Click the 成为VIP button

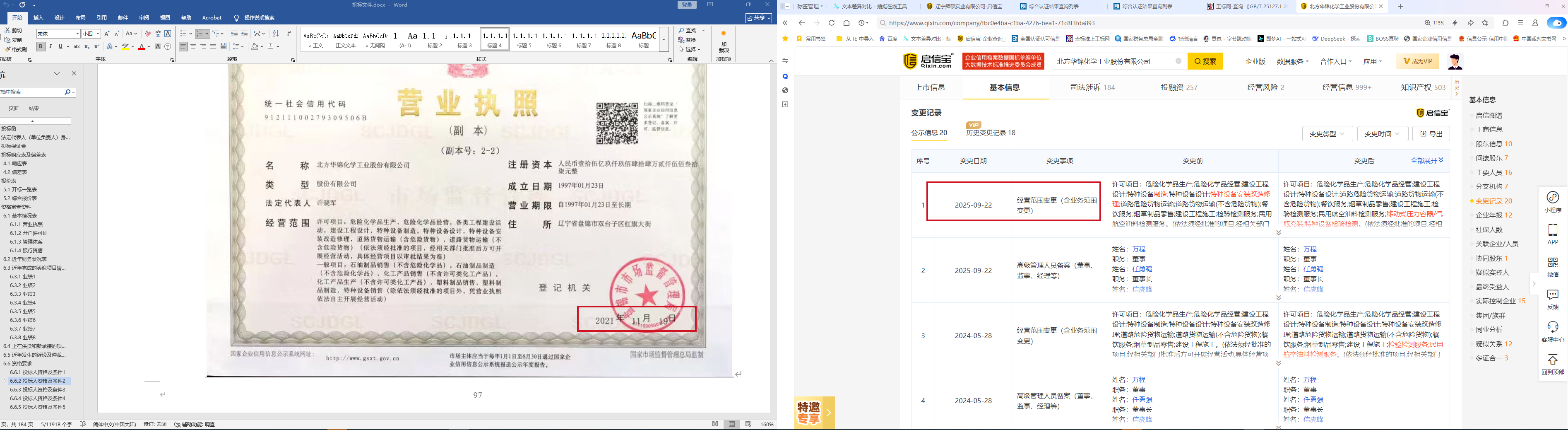point(1418,61)
